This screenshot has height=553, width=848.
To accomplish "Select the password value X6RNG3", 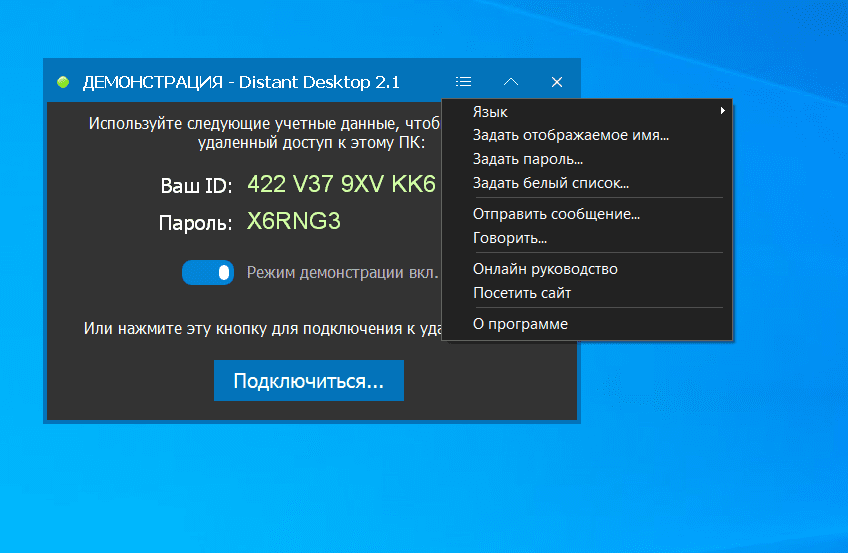I will pos(294,221).
